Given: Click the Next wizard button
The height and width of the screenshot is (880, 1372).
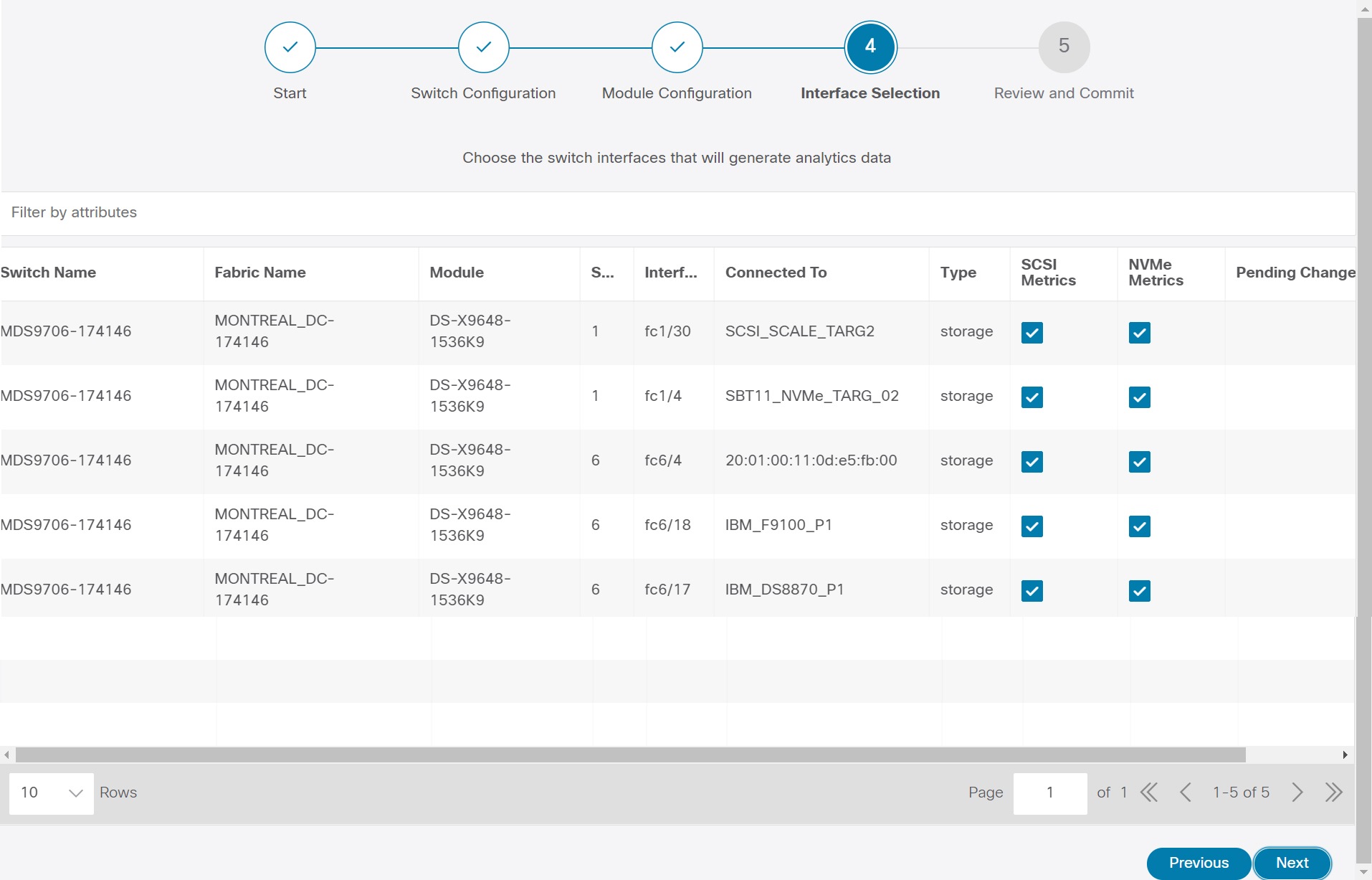Looking at the screenshot, I should [x=1292, y=863].
